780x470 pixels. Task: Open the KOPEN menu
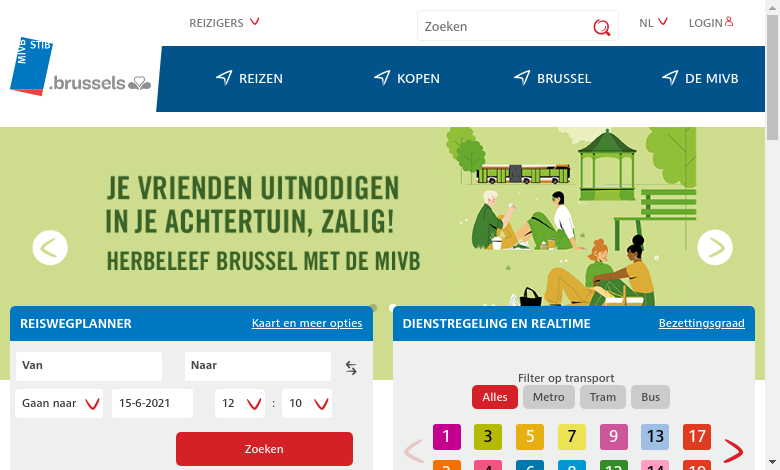coord(407,78)
